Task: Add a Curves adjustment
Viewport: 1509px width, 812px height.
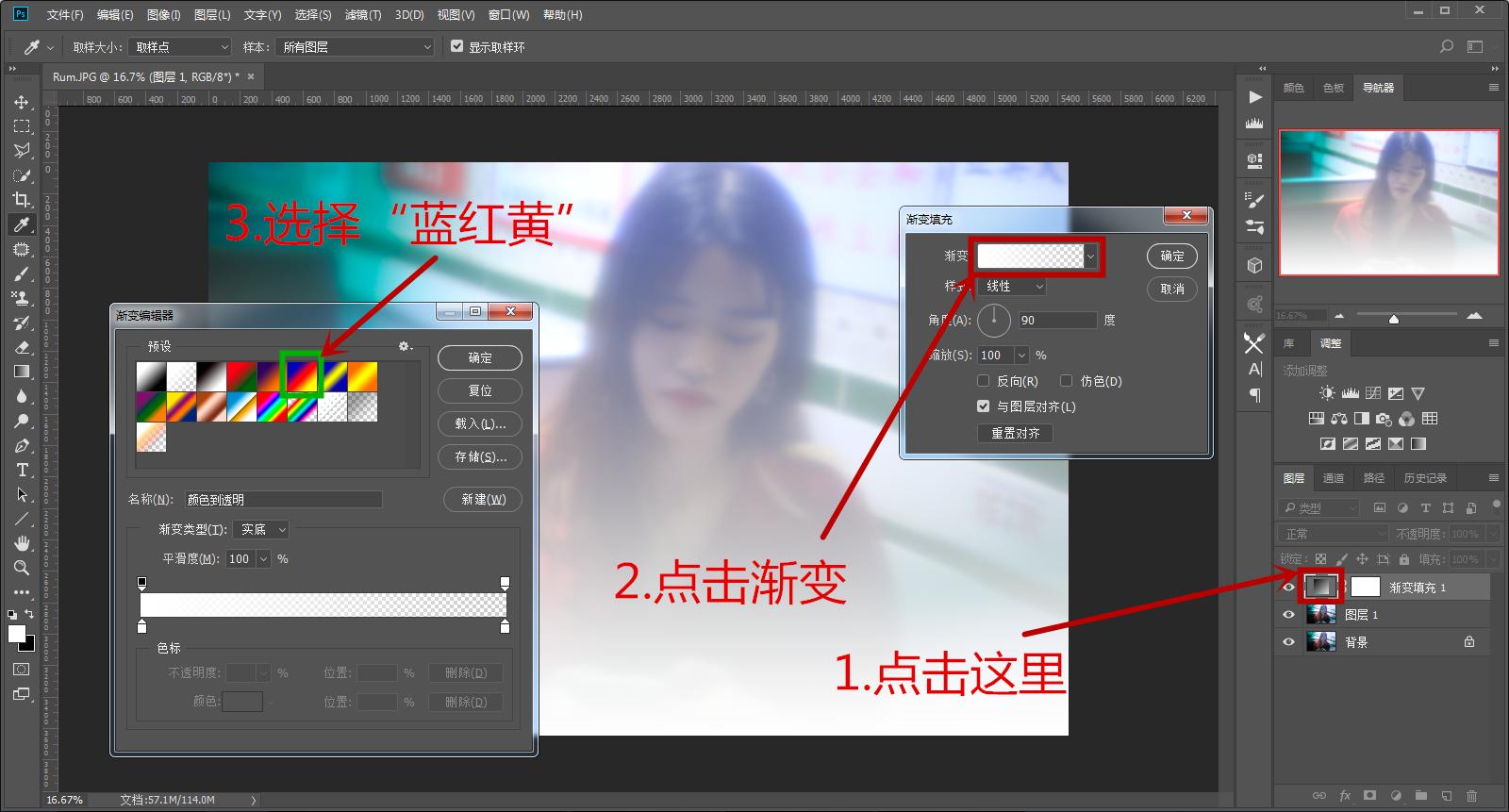Action: click(1372, 393)
